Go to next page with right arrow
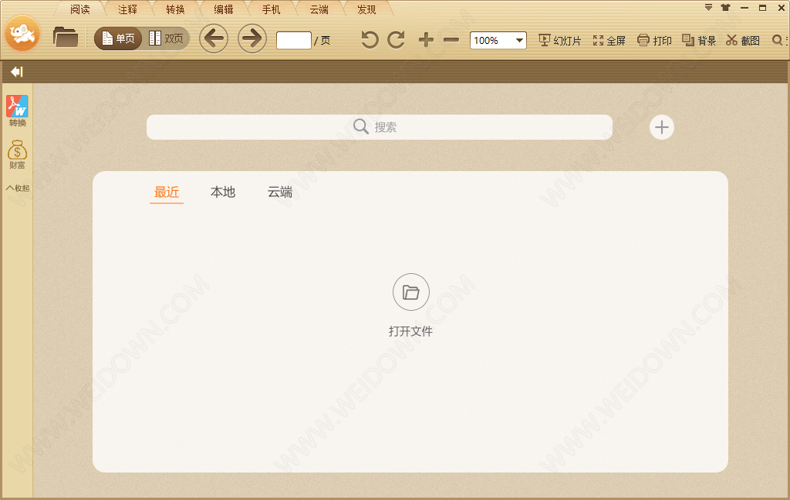This screenshot has height=500, width=790. [252, 39]
